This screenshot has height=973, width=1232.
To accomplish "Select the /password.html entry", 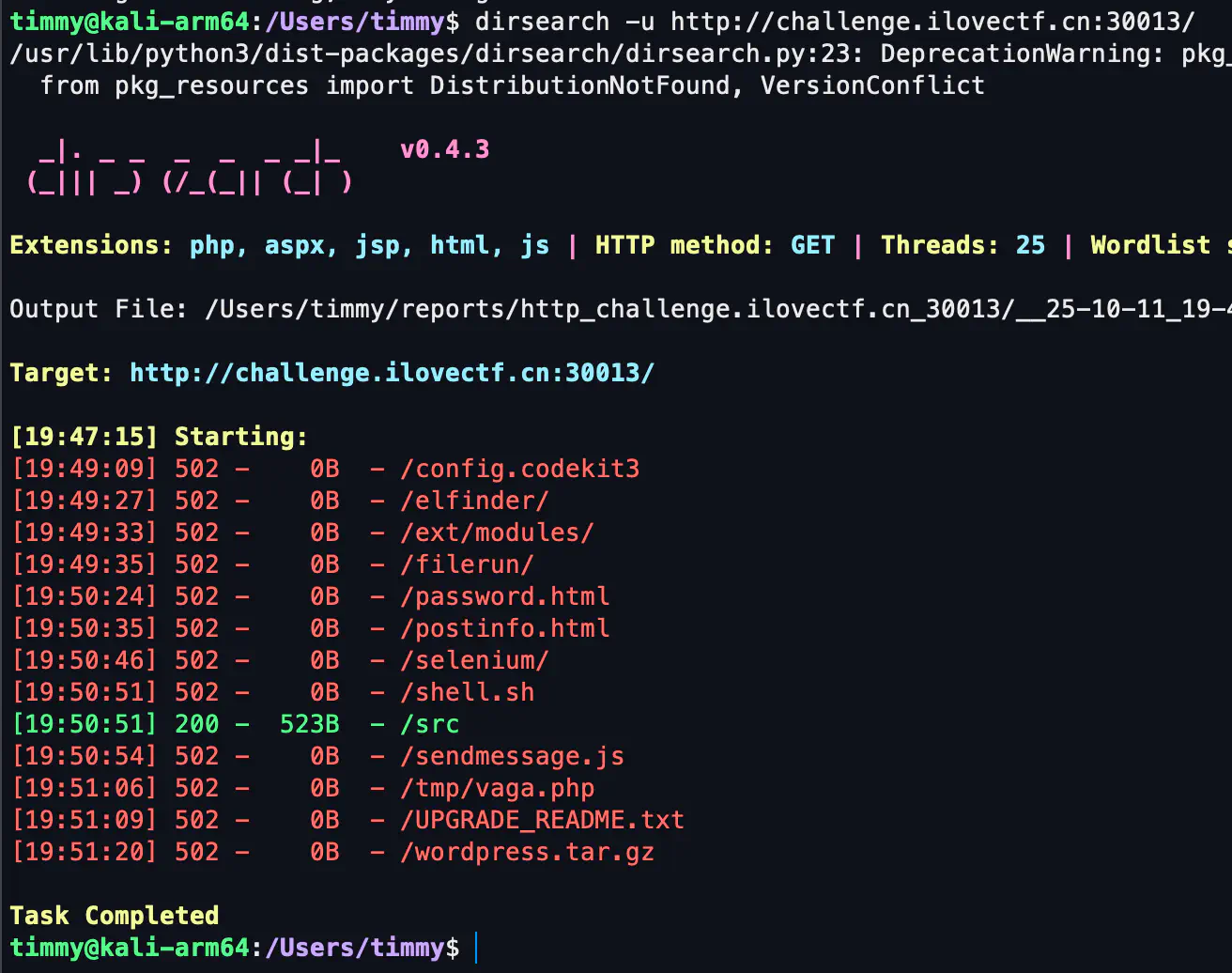I will pyautogui.click(x=504, y=596).
